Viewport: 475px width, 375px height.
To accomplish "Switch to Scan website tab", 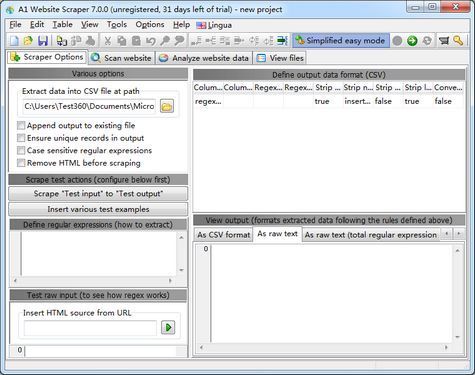I will click(121, 58).
